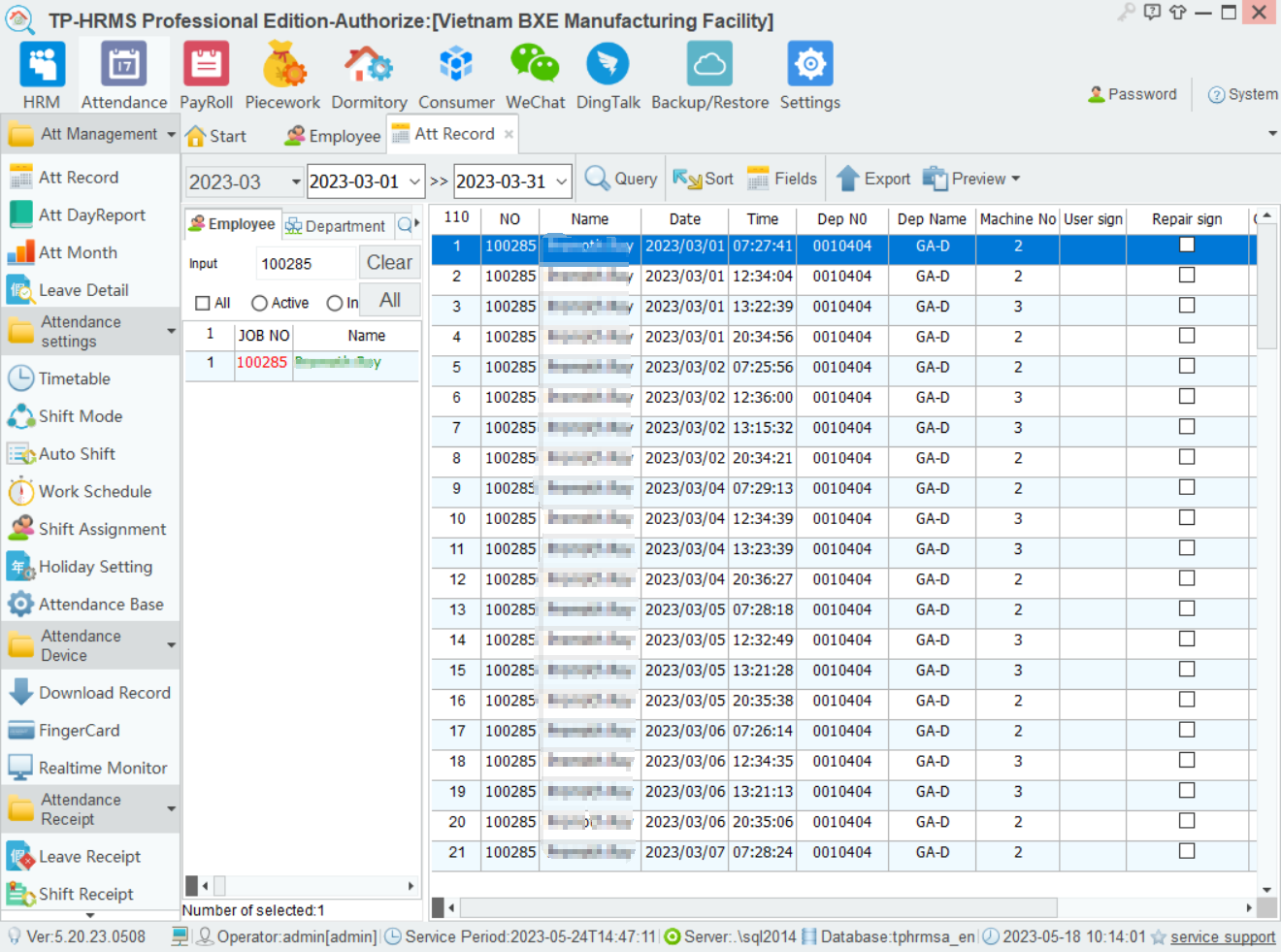Click the Sort button

click(704, 179)
